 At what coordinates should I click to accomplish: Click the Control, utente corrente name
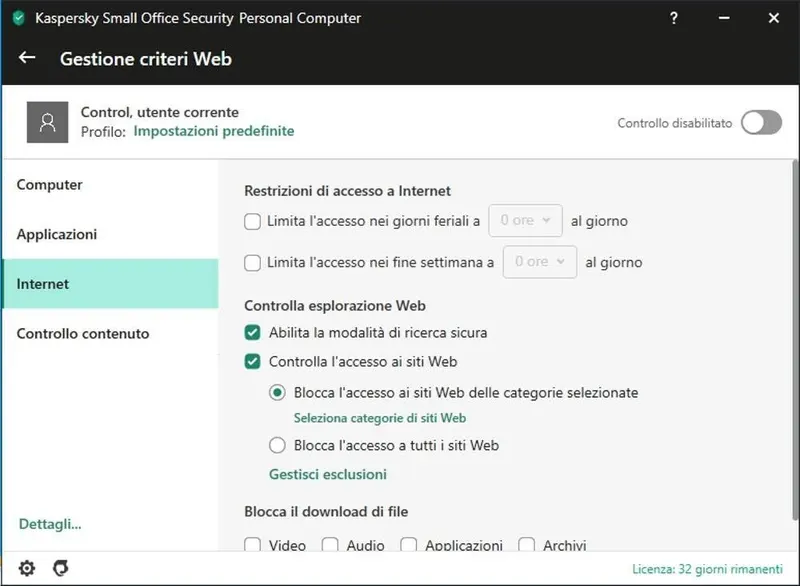160,112
